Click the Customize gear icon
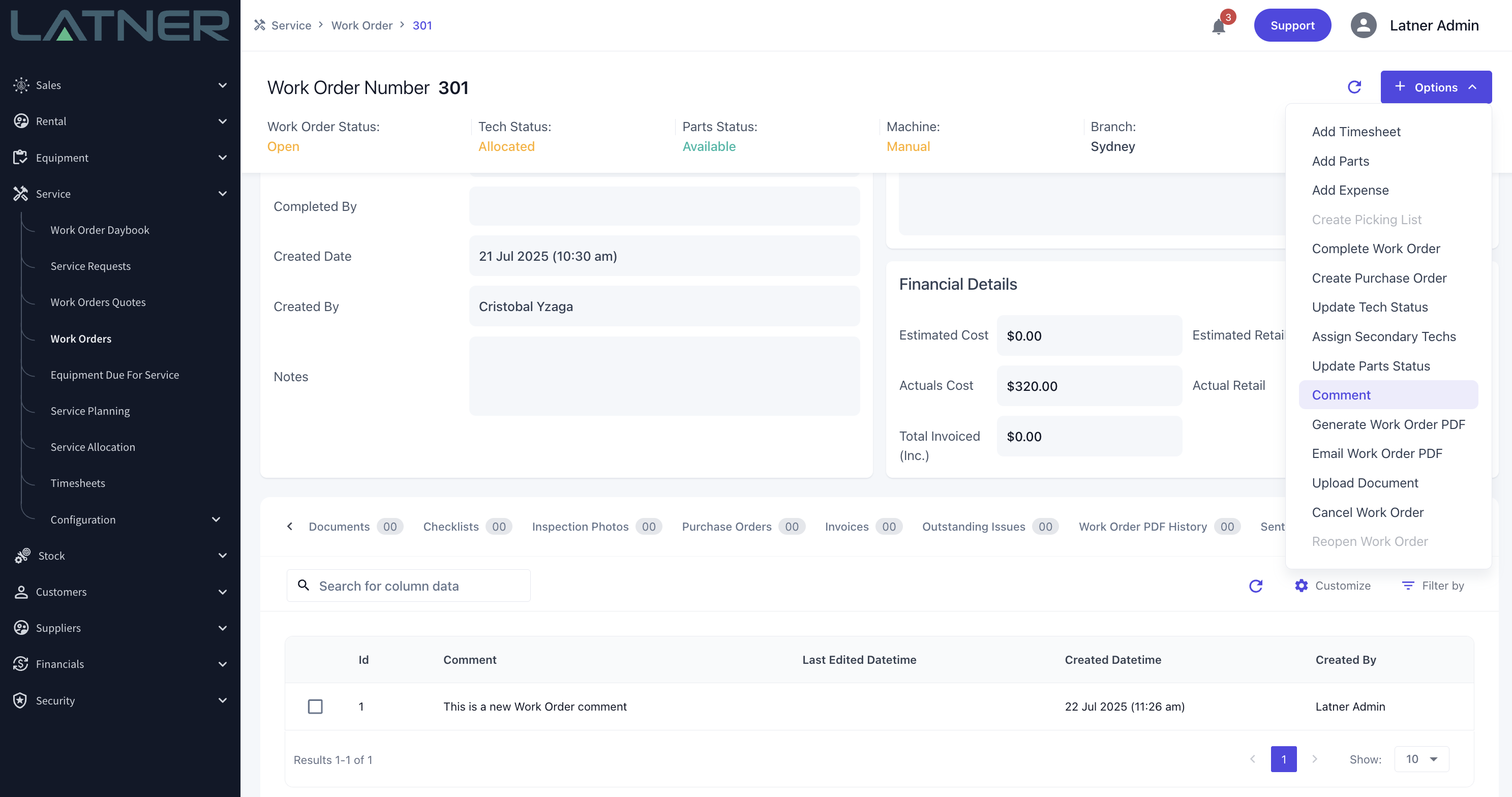 pyautogui.click(x=1302, y=586)
